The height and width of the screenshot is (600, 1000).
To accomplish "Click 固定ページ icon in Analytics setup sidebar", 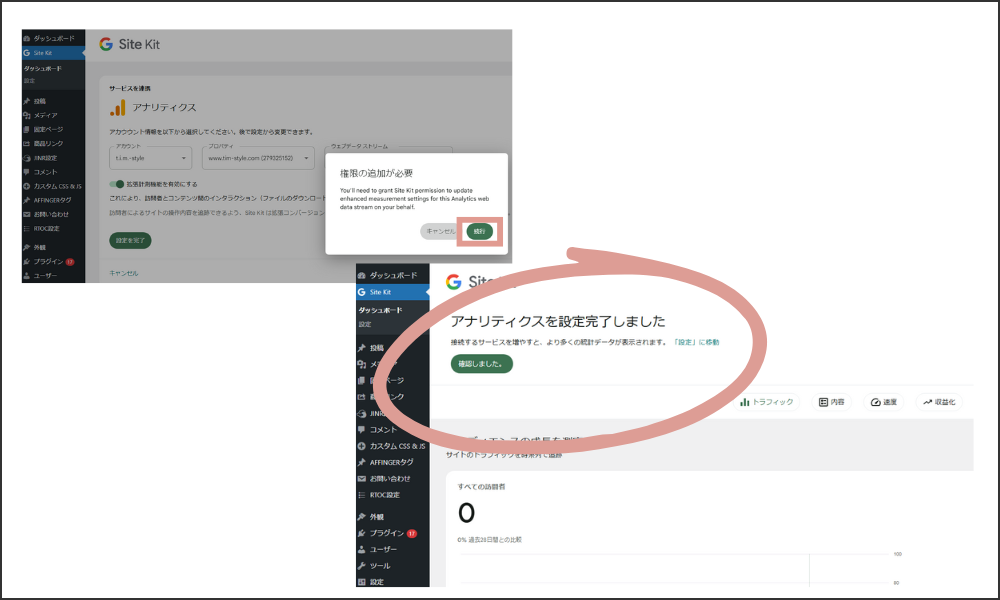I will (x=27, y=129).
